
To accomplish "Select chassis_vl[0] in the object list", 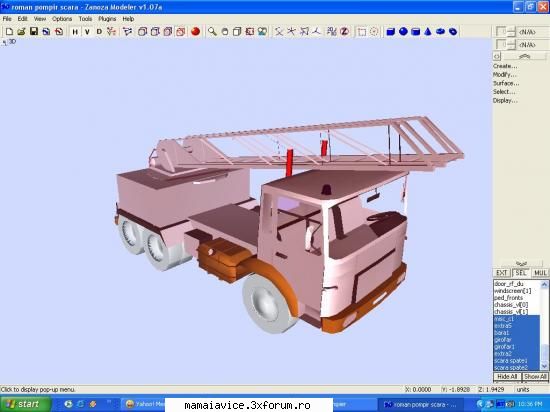I will click(x=516, y=305).
